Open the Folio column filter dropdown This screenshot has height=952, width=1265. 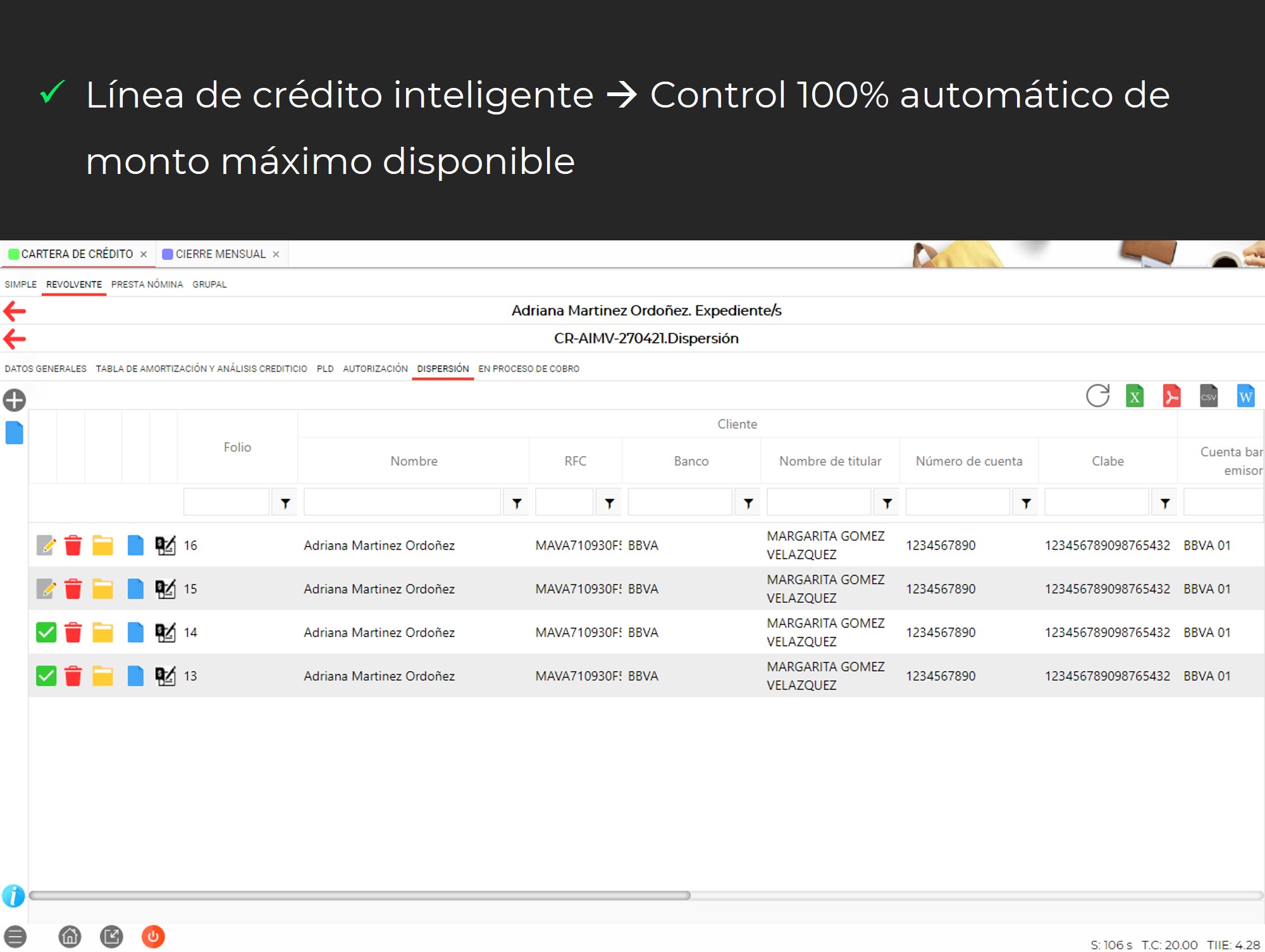pyautogui.click(x=285, y=504)
